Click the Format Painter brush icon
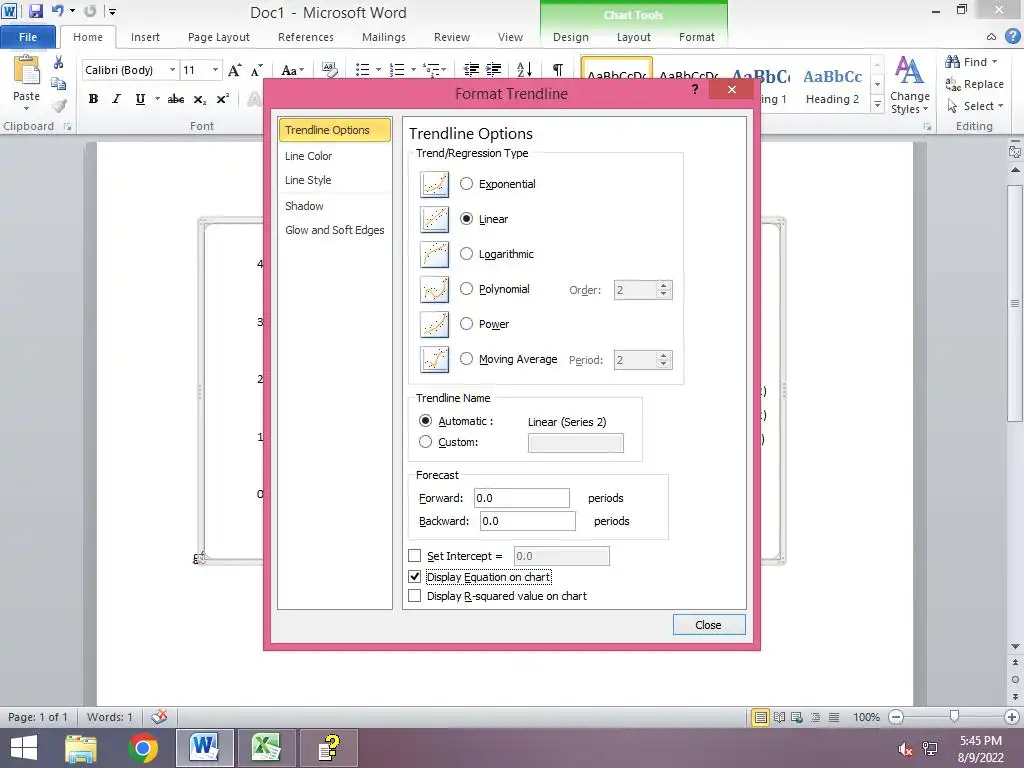The height and width of the screenshot is (768, 1024). click(x=59, y=105)
